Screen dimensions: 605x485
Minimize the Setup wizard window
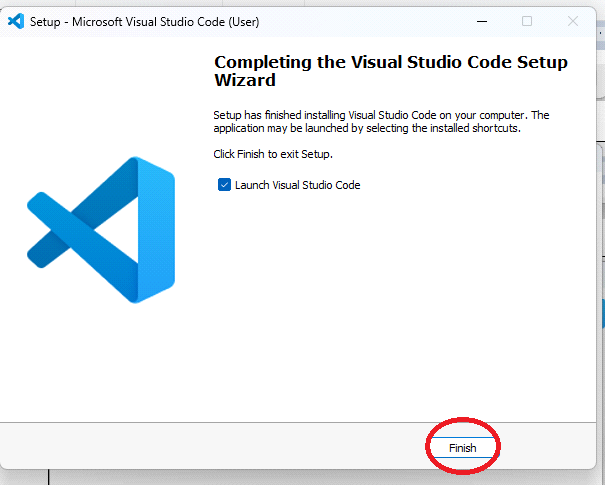point(481,21)
